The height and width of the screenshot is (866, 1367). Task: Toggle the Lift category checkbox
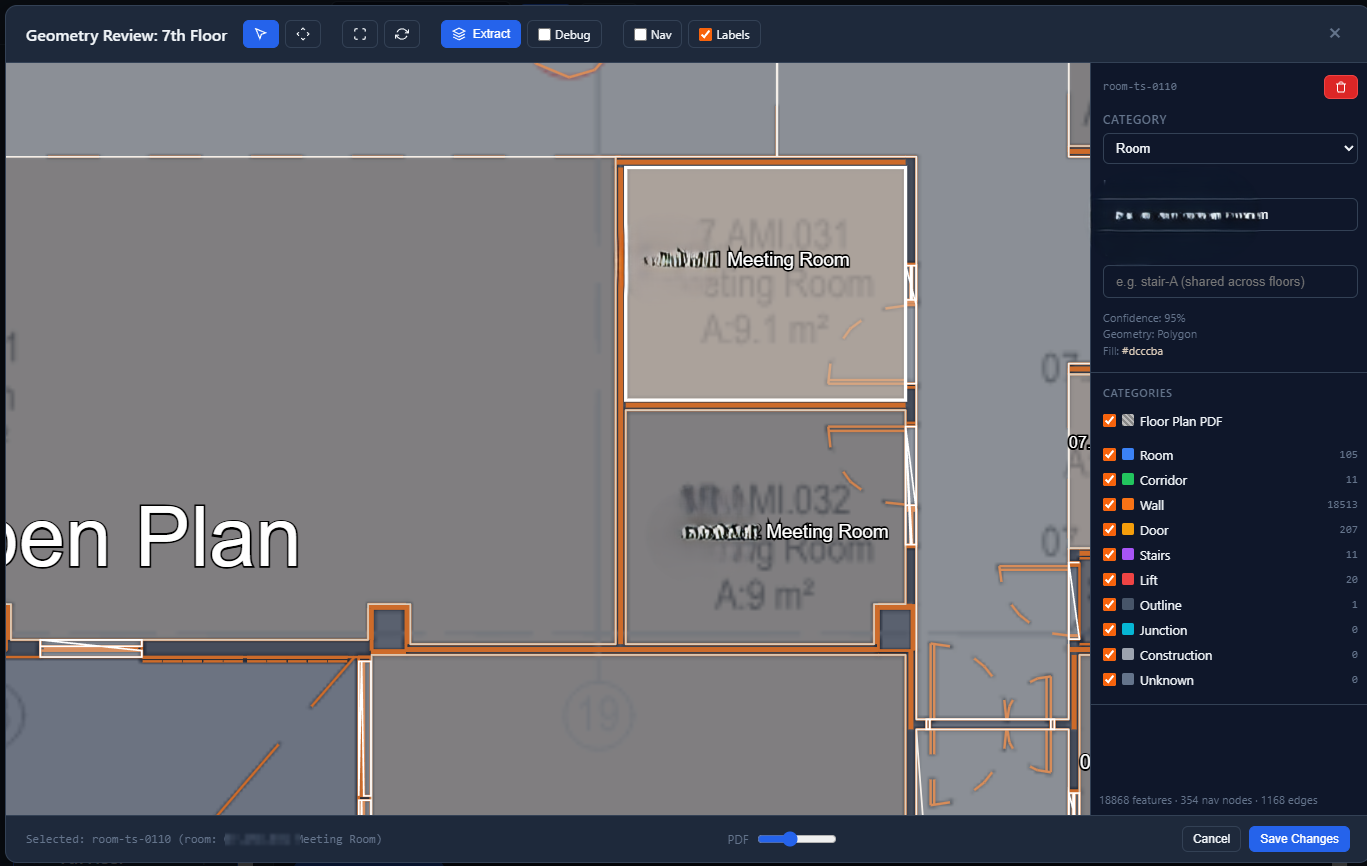(1109, 580)
